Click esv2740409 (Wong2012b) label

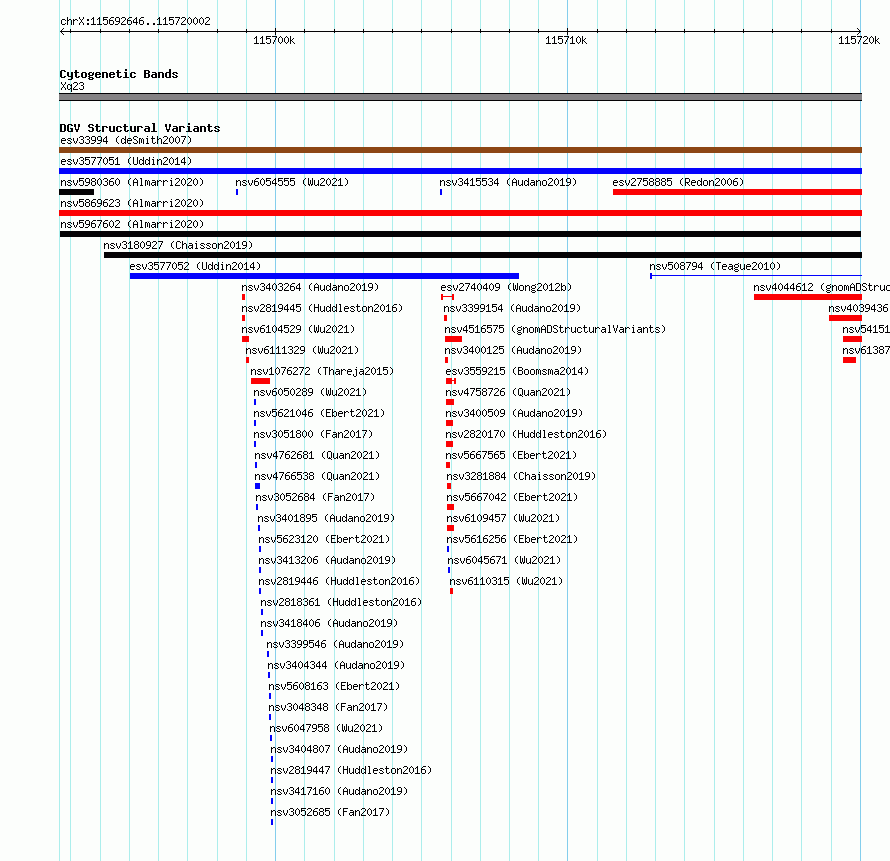(x=506, y=287)
